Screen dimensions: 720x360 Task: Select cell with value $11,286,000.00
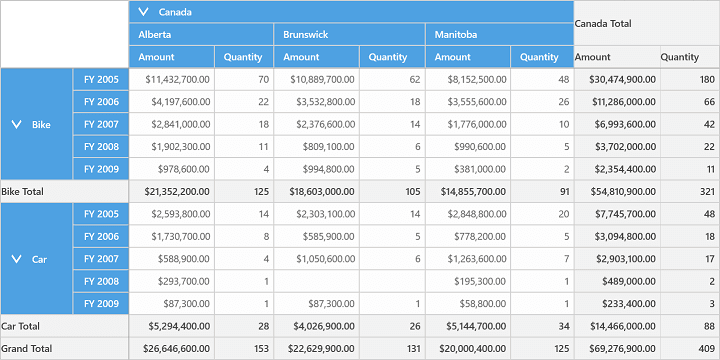tap(617, 102)
